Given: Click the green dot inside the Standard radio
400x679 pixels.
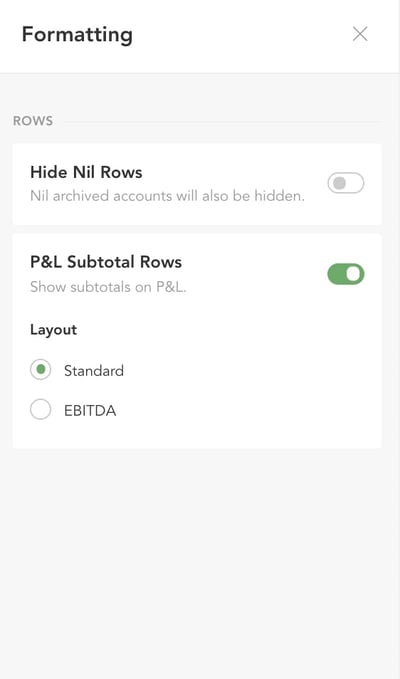Looking at the screenshot, I should [41, 370].
